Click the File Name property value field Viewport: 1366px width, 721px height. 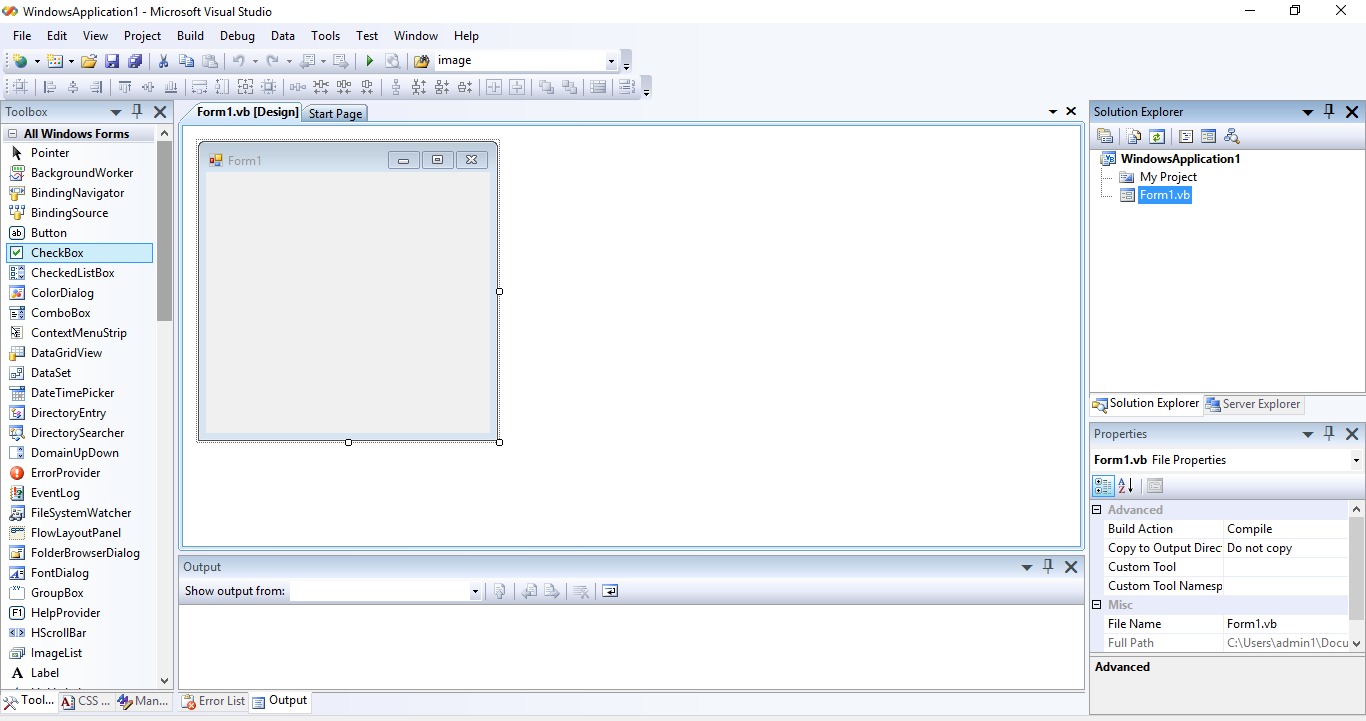coord(1286,624)
